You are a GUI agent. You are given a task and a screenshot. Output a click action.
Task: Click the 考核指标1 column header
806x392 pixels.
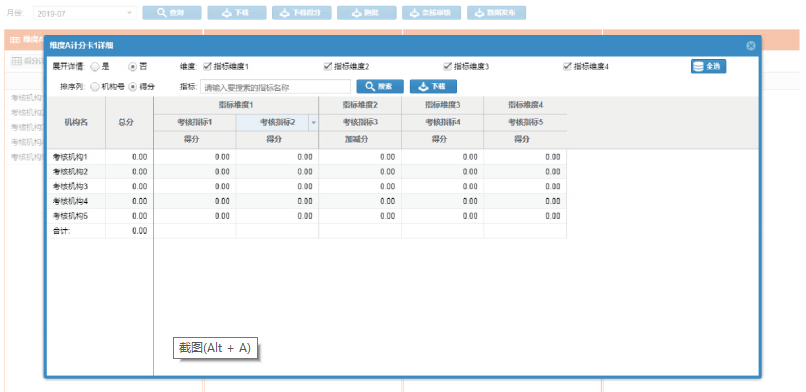point(195,123)
